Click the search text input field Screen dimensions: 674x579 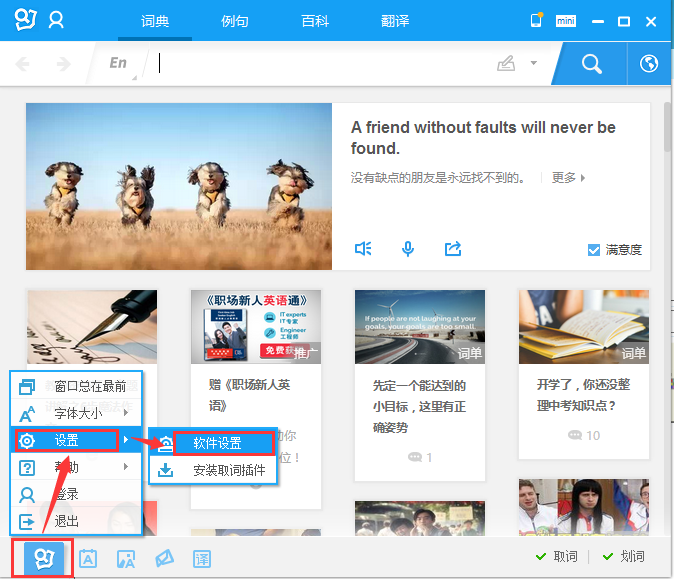tap(320, 64)
